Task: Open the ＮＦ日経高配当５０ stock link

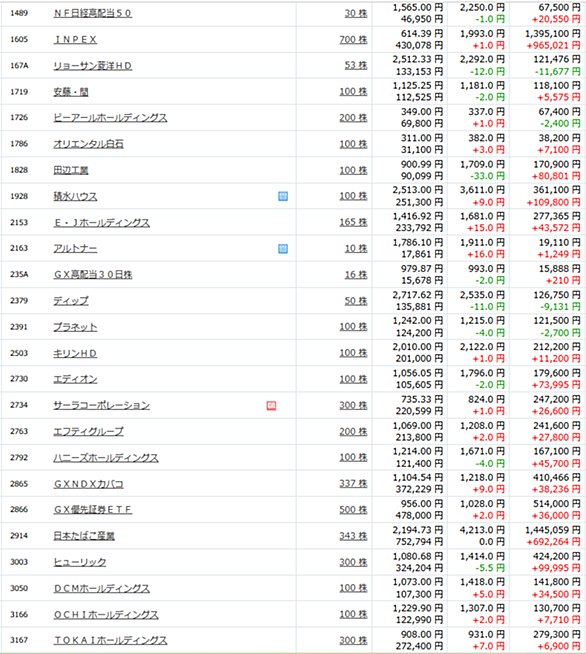Action: coord(93,13)
